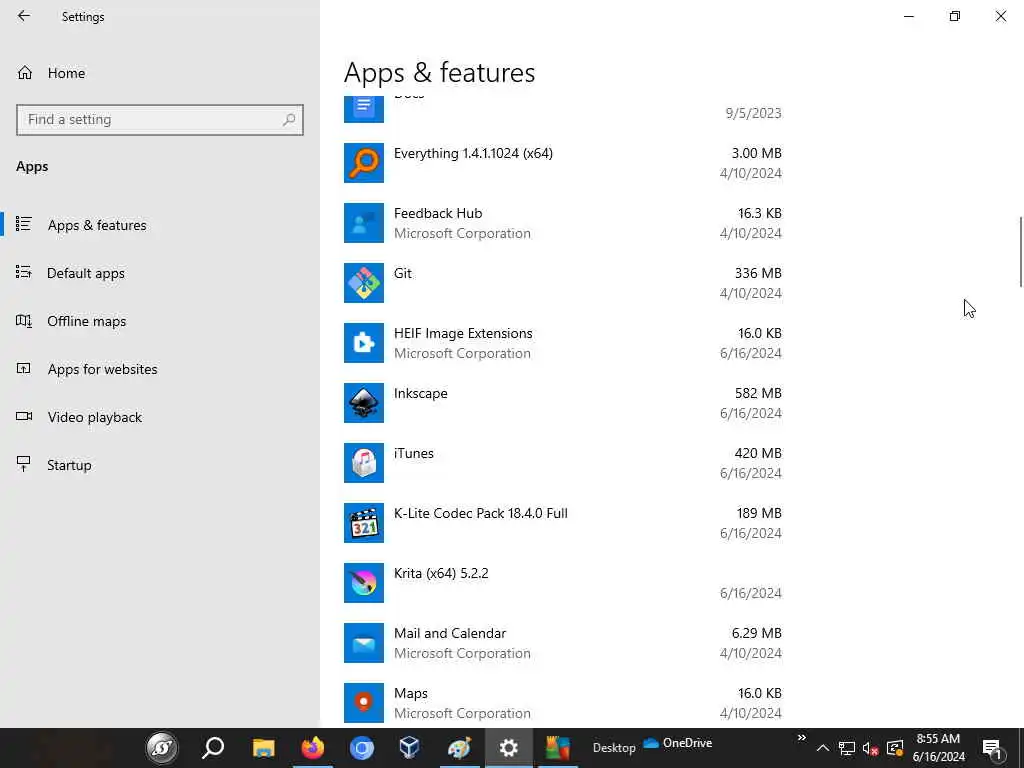Click the Startup sidebar icon
1024x768 pixels.
click(x=24, y=464)
